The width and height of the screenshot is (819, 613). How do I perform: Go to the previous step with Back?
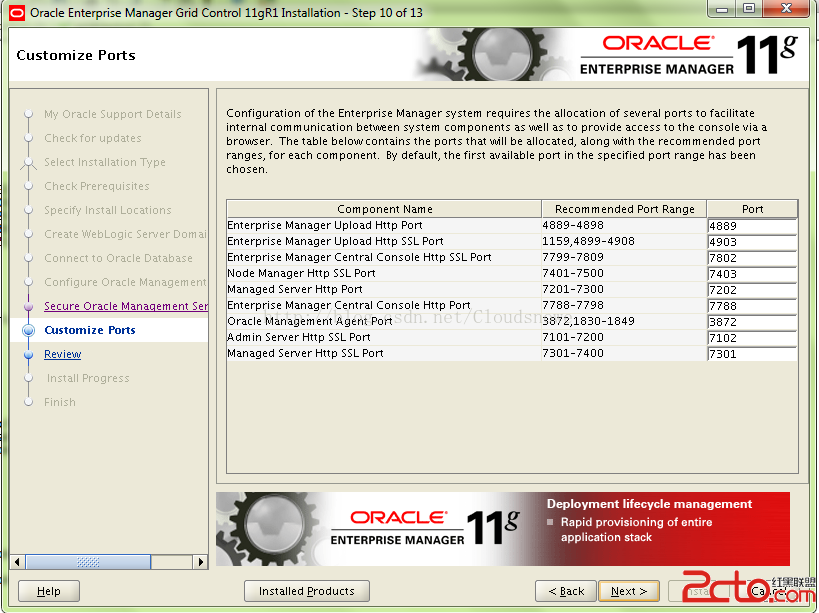click(x=566, y=591)
